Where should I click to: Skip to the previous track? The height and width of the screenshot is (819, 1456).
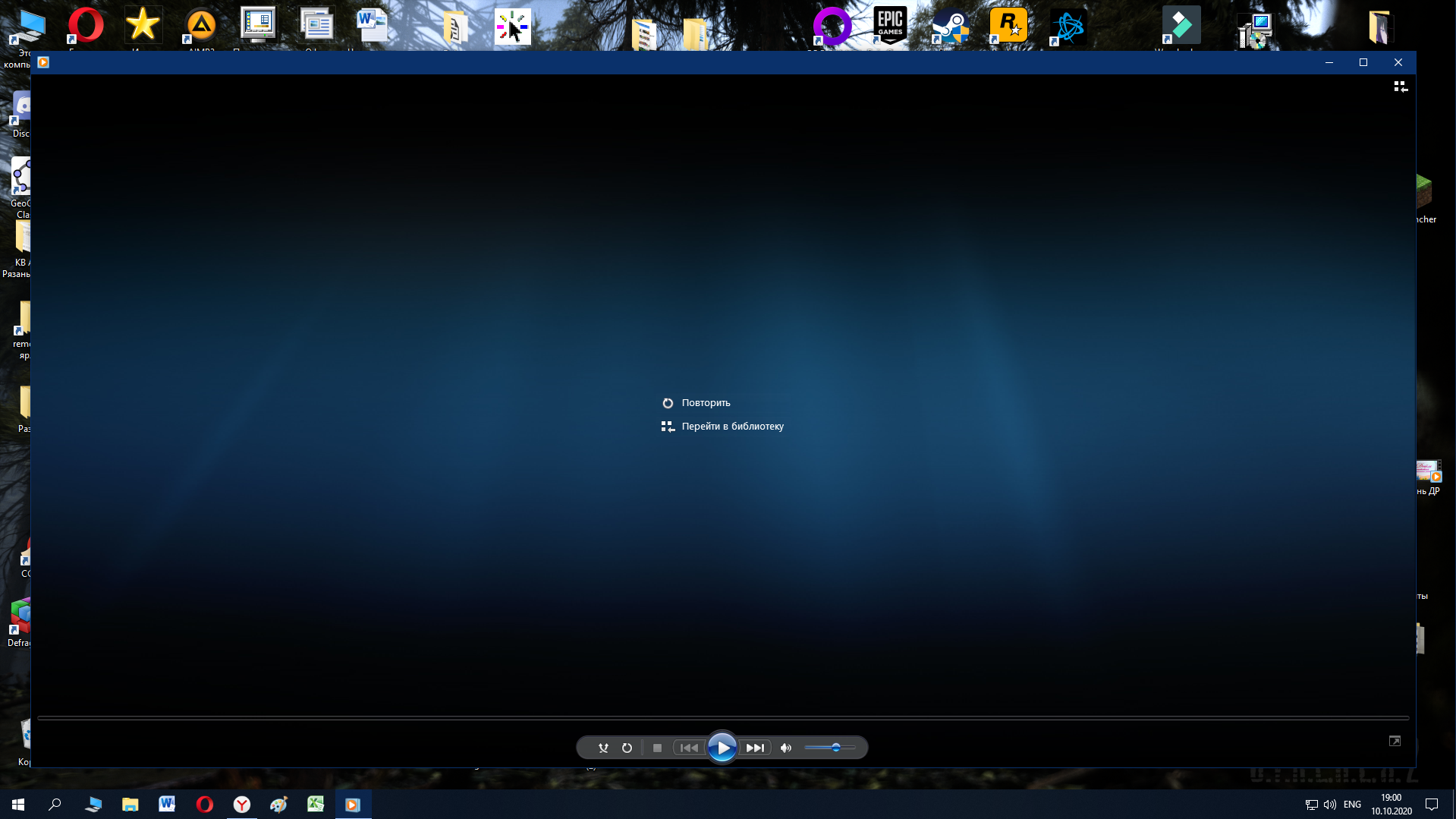(689, 748)
